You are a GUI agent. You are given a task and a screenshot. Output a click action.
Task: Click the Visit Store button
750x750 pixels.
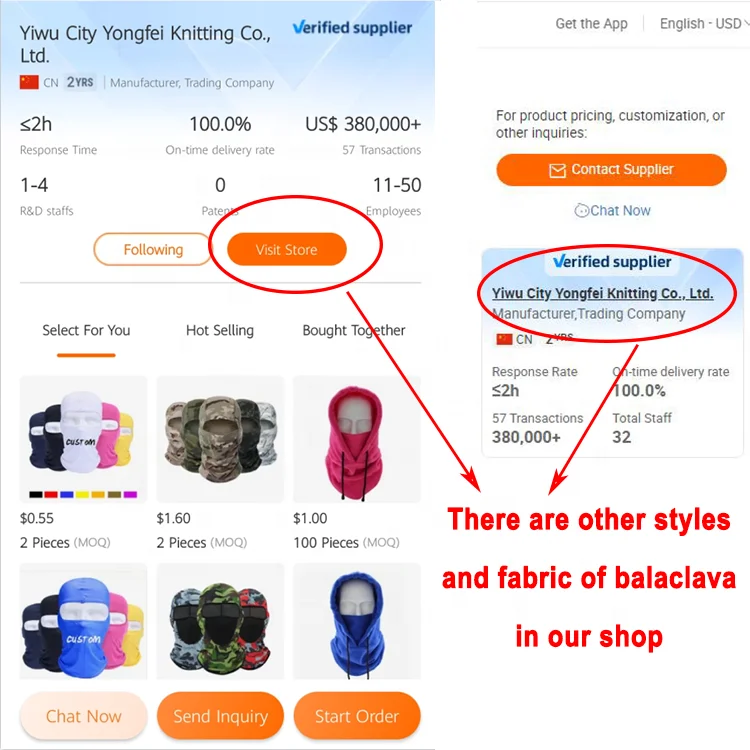pyautogui.click(x=287, y=249)
